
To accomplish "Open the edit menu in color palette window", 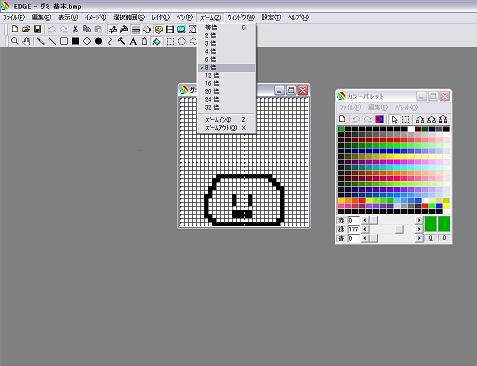I will click(378, 108).
